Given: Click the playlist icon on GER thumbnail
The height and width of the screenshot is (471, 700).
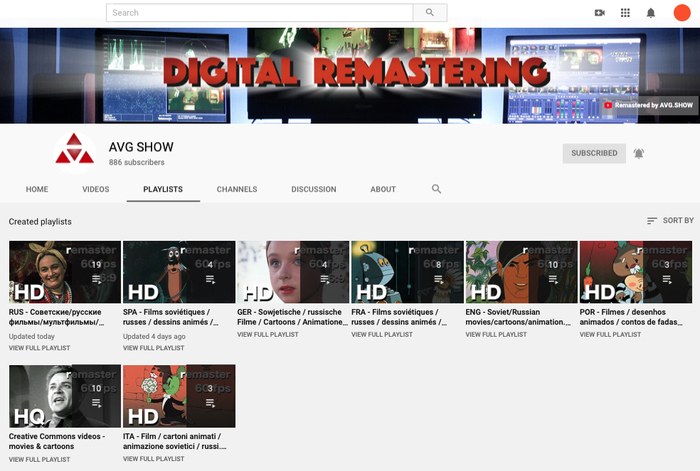Looking at the screenshot, I should point(325,279).
